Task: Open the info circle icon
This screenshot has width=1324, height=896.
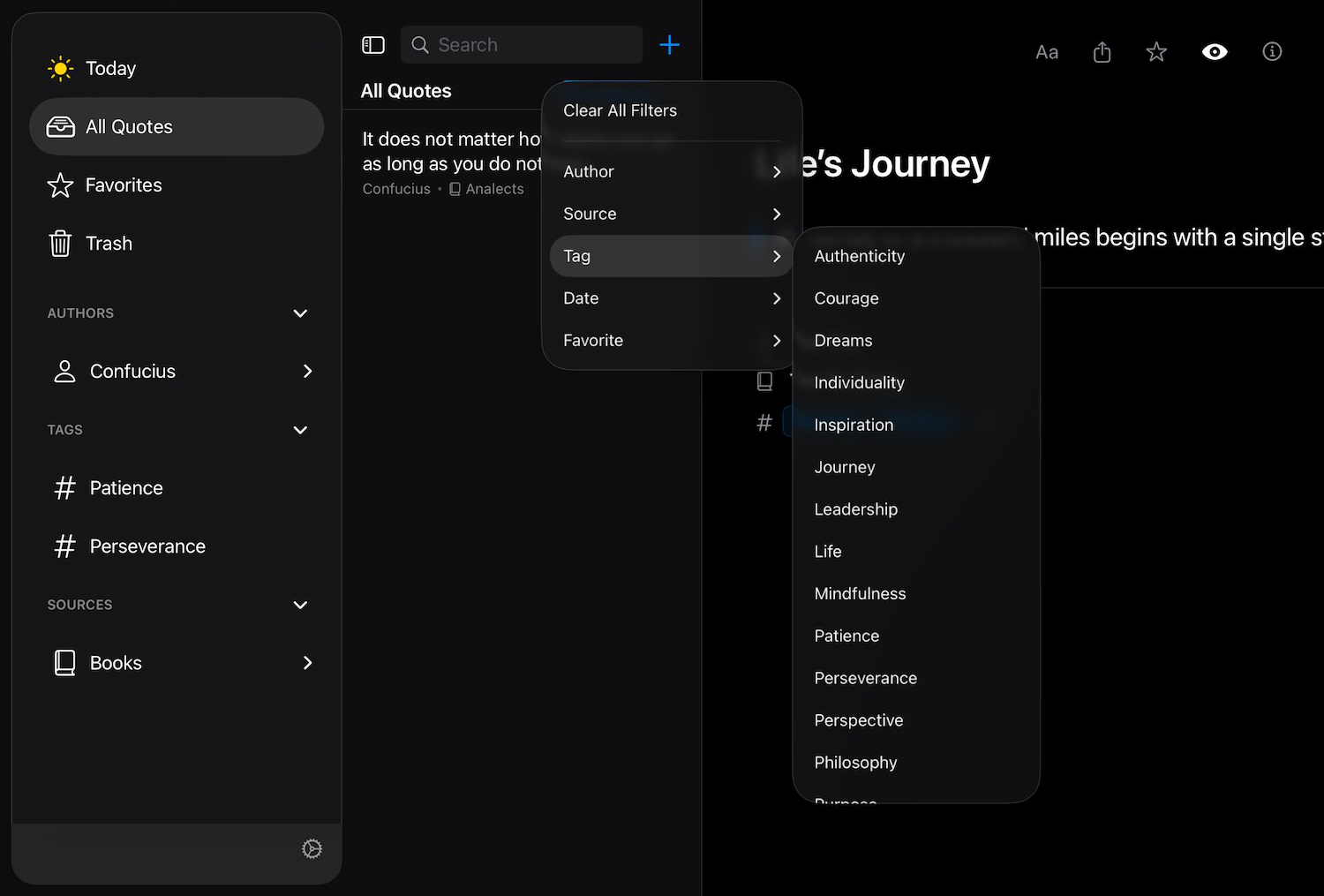Action: point(1272,52)
